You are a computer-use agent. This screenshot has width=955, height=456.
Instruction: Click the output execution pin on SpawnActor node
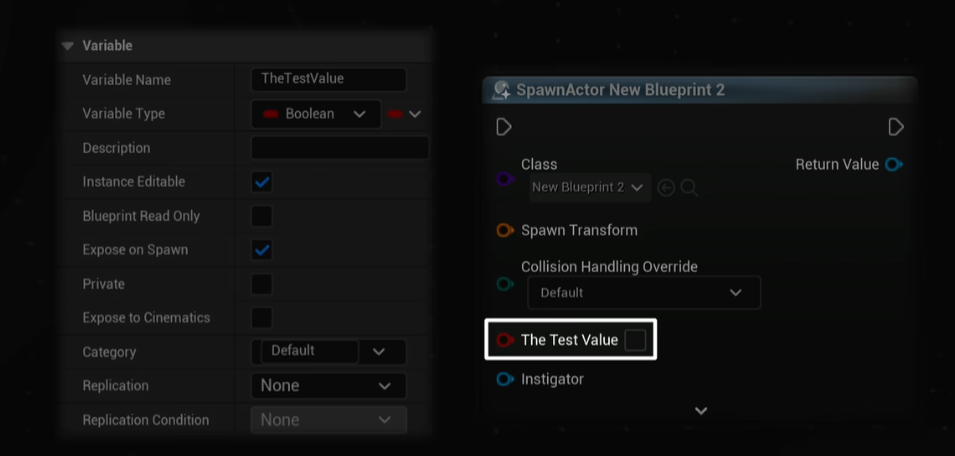coord(896,127)
